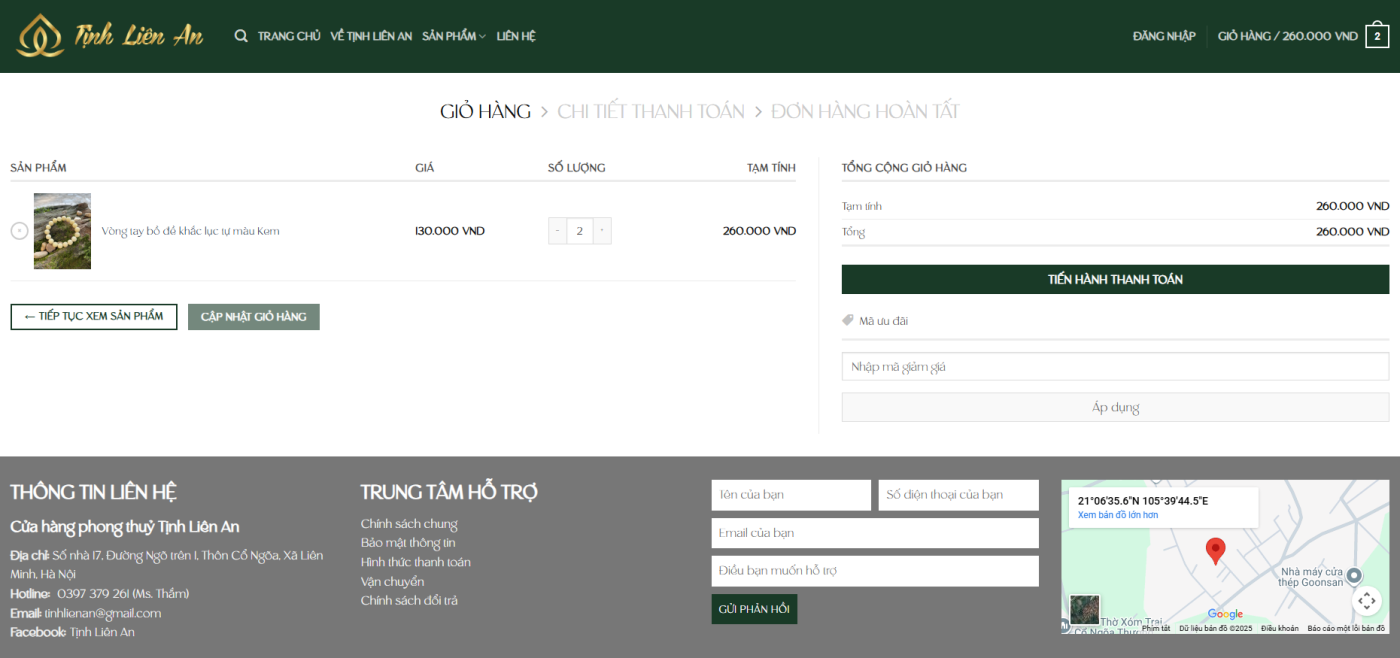Expand the Sản Phẩm dropdown menu
Viewport: 1400px width, 658px height.
tap(453, 36)
